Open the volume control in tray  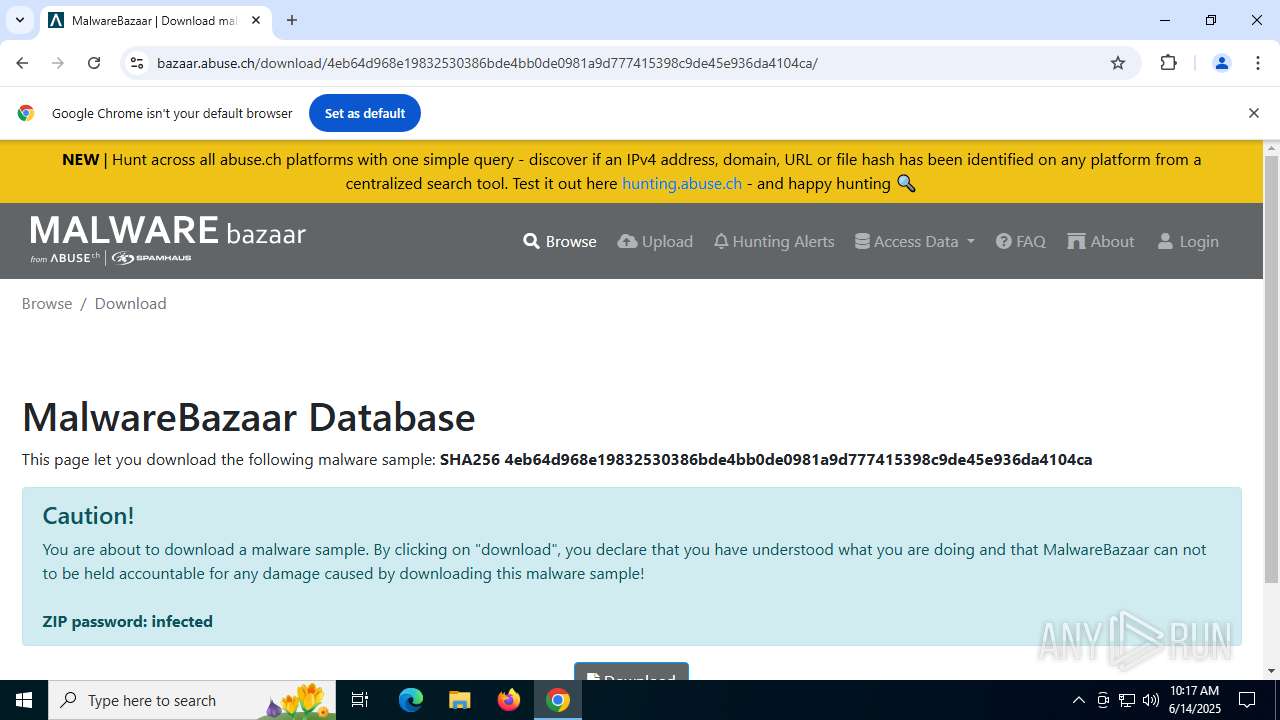1151,700
